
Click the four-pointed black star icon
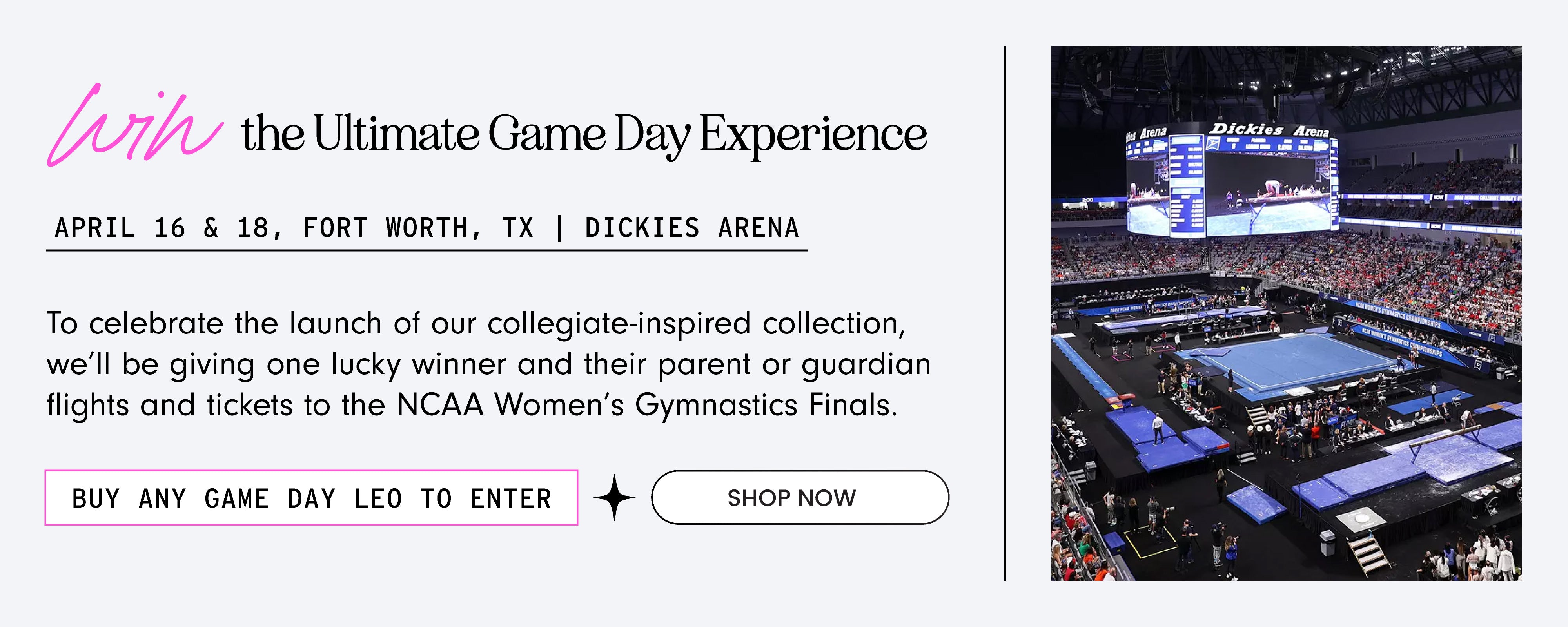[614, 497]
